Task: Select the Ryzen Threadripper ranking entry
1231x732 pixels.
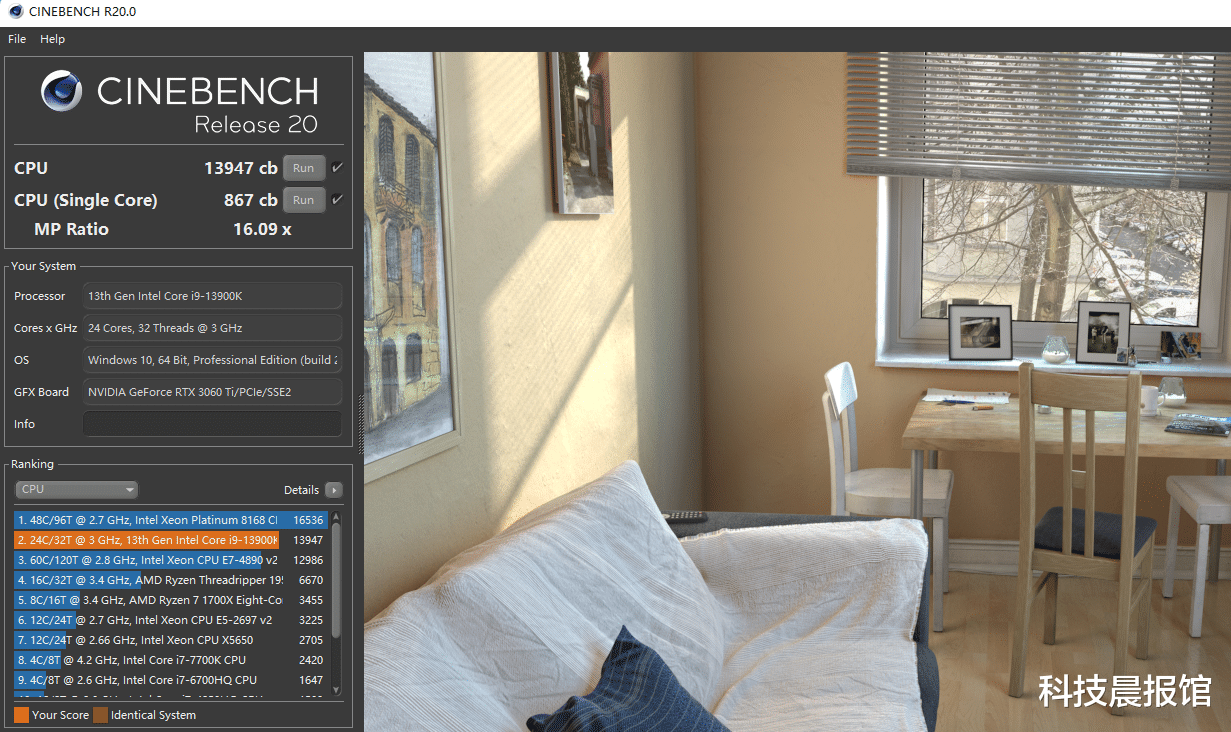Action: click(x=171, y=580)
